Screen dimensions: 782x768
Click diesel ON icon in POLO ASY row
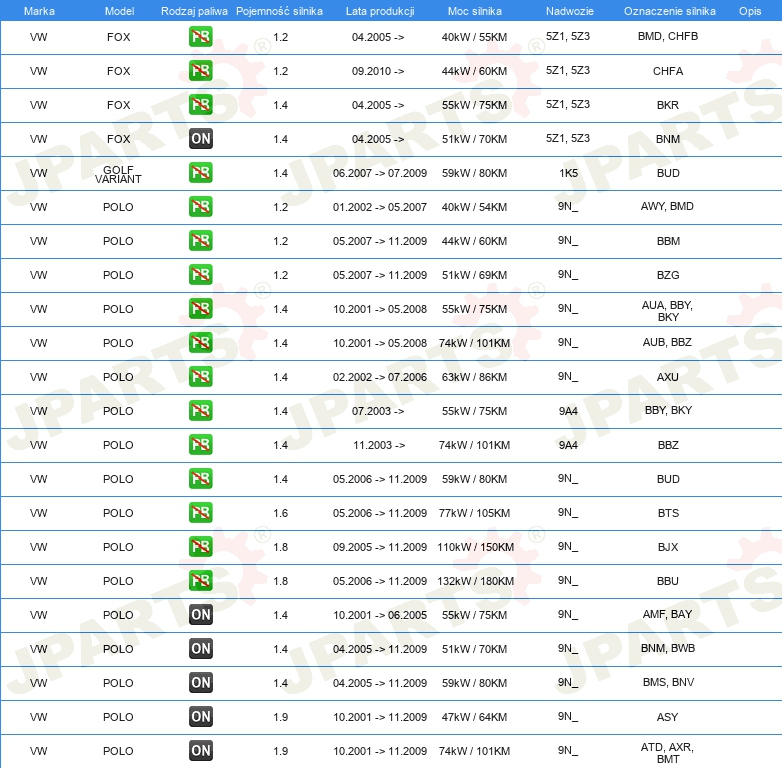tap(200, 717)
